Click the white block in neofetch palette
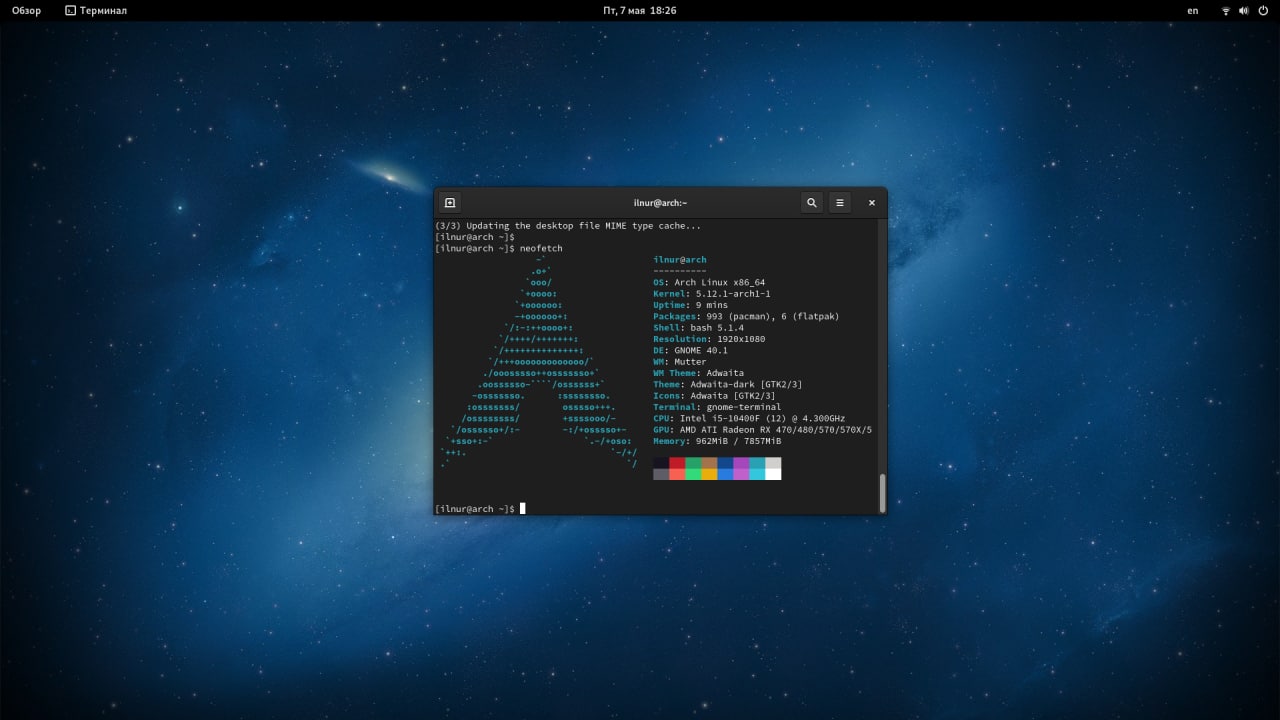This screenshot has width=1280, height=720. [773, 474]
